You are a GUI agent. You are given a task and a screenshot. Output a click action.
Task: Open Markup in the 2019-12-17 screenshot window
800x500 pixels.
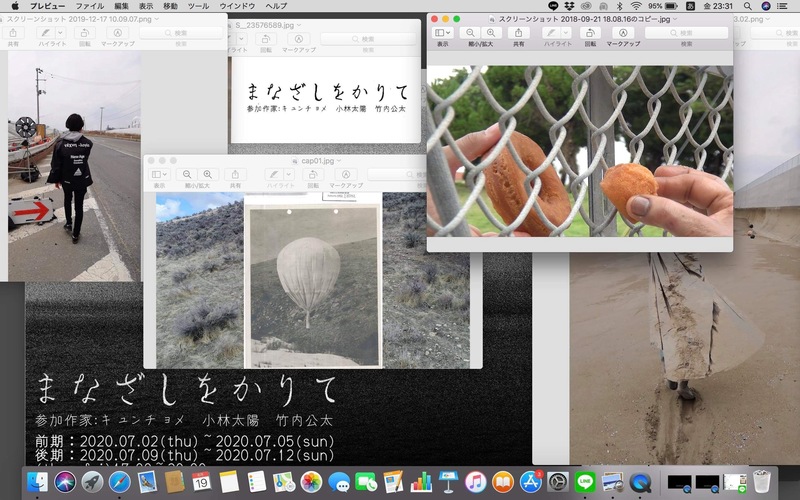coord(117,33)
